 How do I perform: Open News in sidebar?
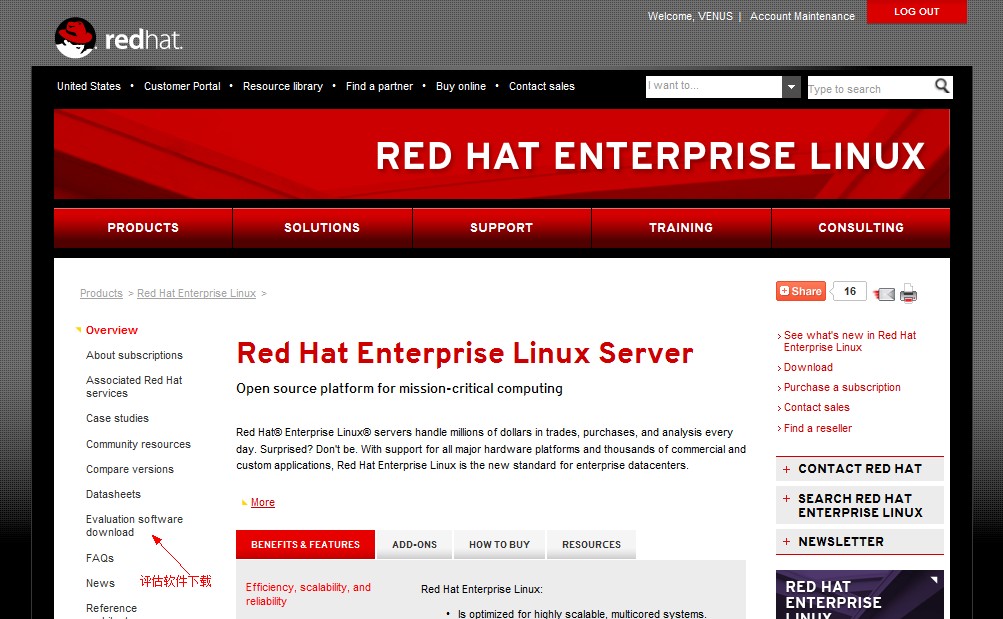(100, 583)
